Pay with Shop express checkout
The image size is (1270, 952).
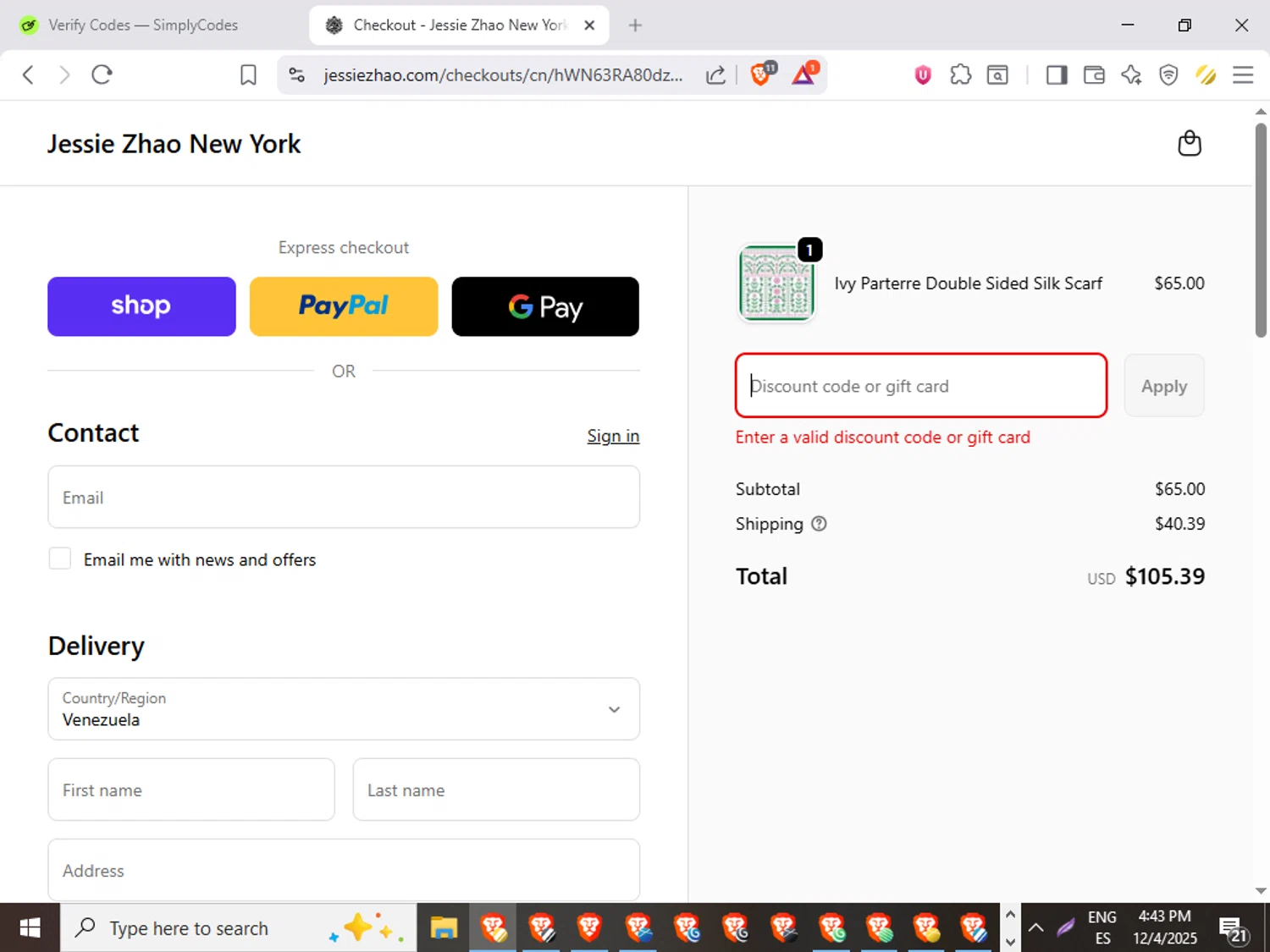(x=141, y=306)
